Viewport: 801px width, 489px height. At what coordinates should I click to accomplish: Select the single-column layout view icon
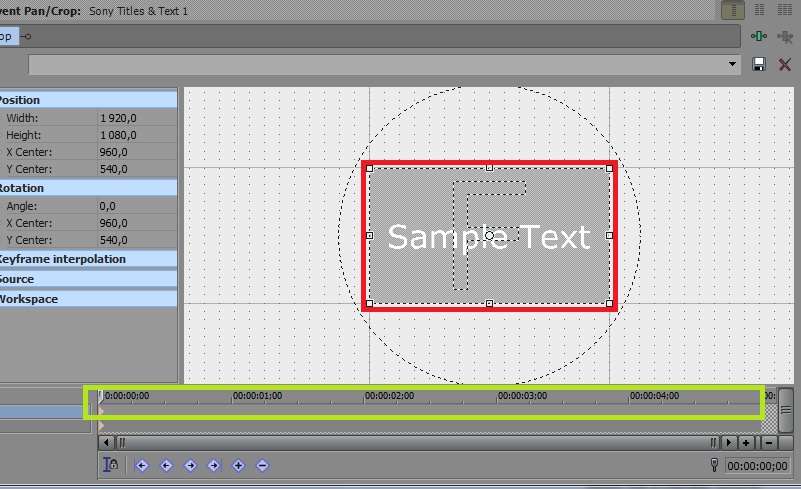[x=733, y=10]
